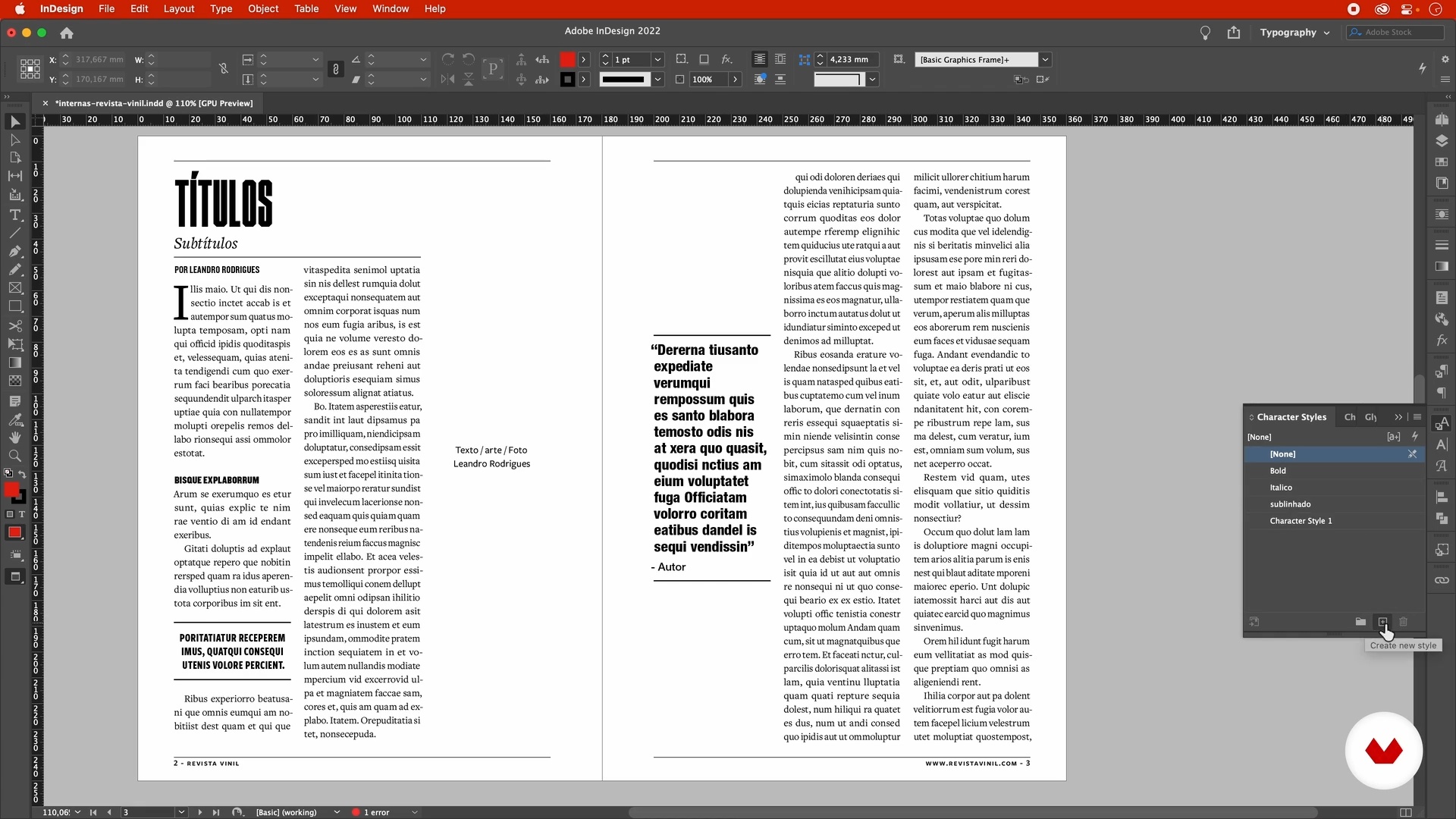
Task: Open the Type menu
Action: 221,9
